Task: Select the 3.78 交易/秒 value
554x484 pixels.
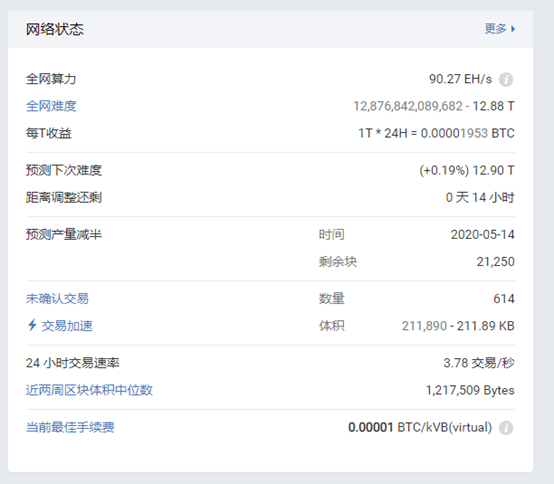Action: coord(479,363)
